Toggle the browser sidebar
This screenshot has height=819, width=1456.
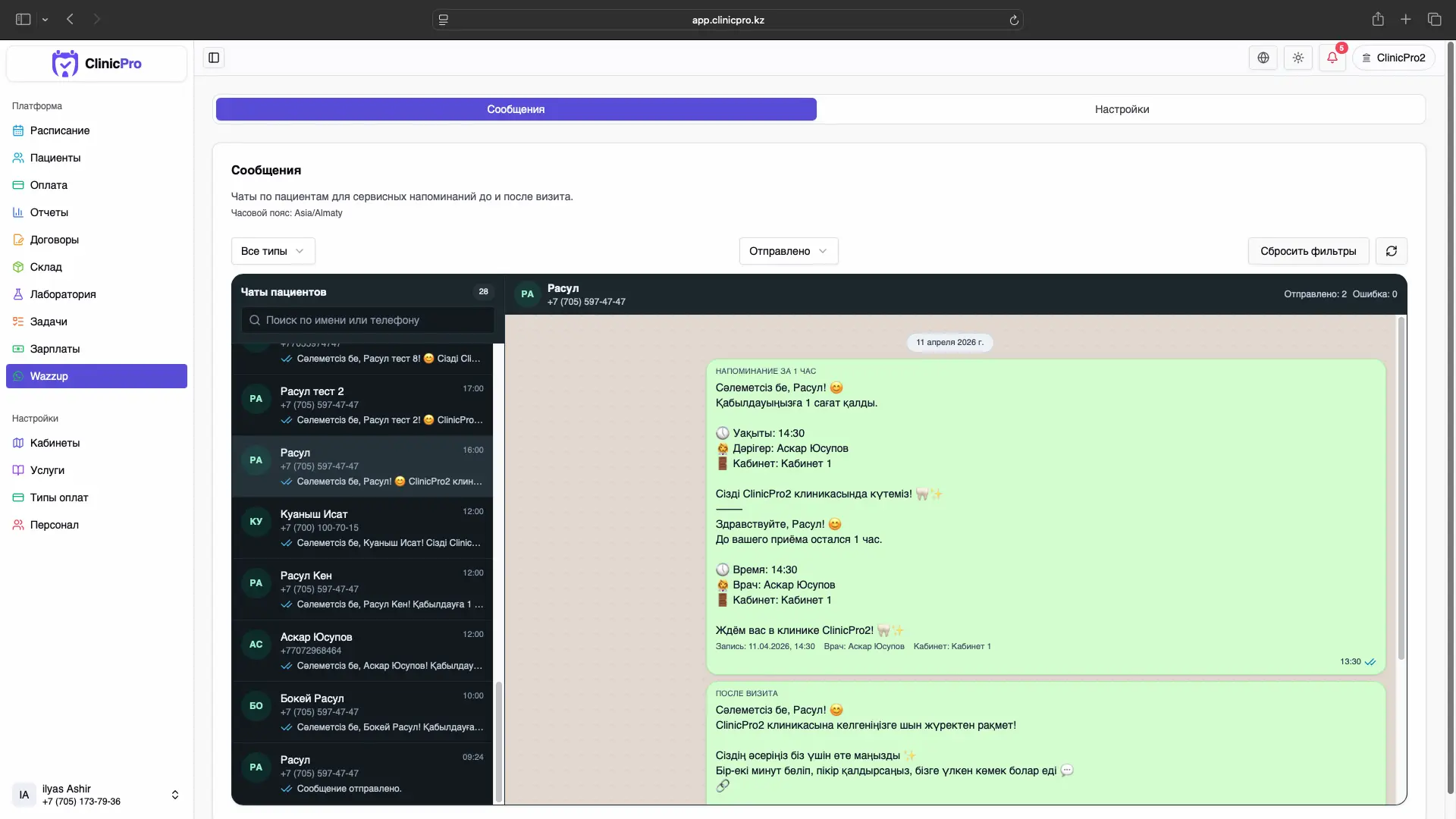click(23, 20)
